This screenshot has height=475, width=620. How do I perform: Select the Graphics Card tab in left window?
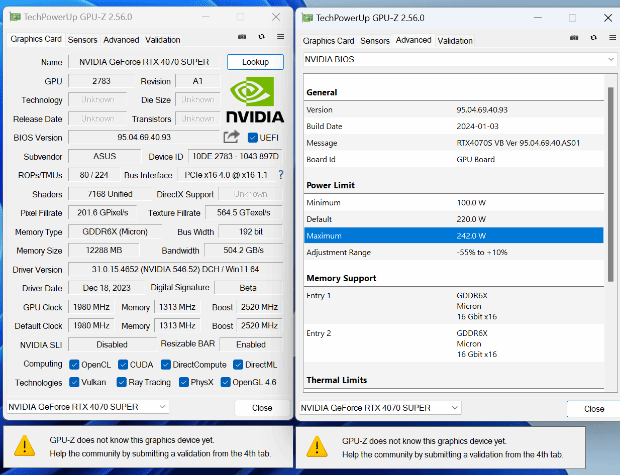36,39
